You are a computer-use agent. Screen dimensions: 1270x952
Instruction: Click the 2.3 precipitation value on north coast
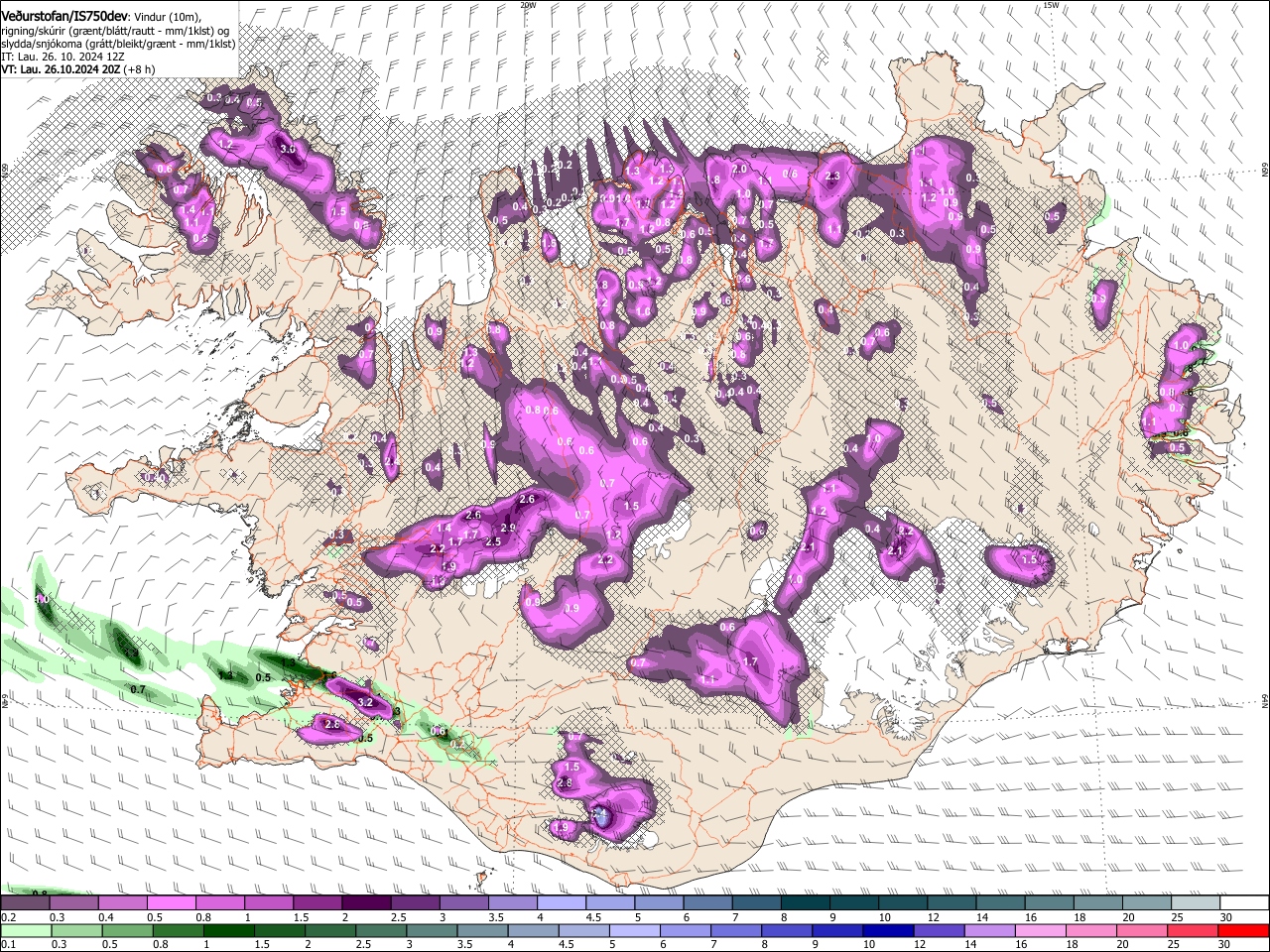click(832, 177)
